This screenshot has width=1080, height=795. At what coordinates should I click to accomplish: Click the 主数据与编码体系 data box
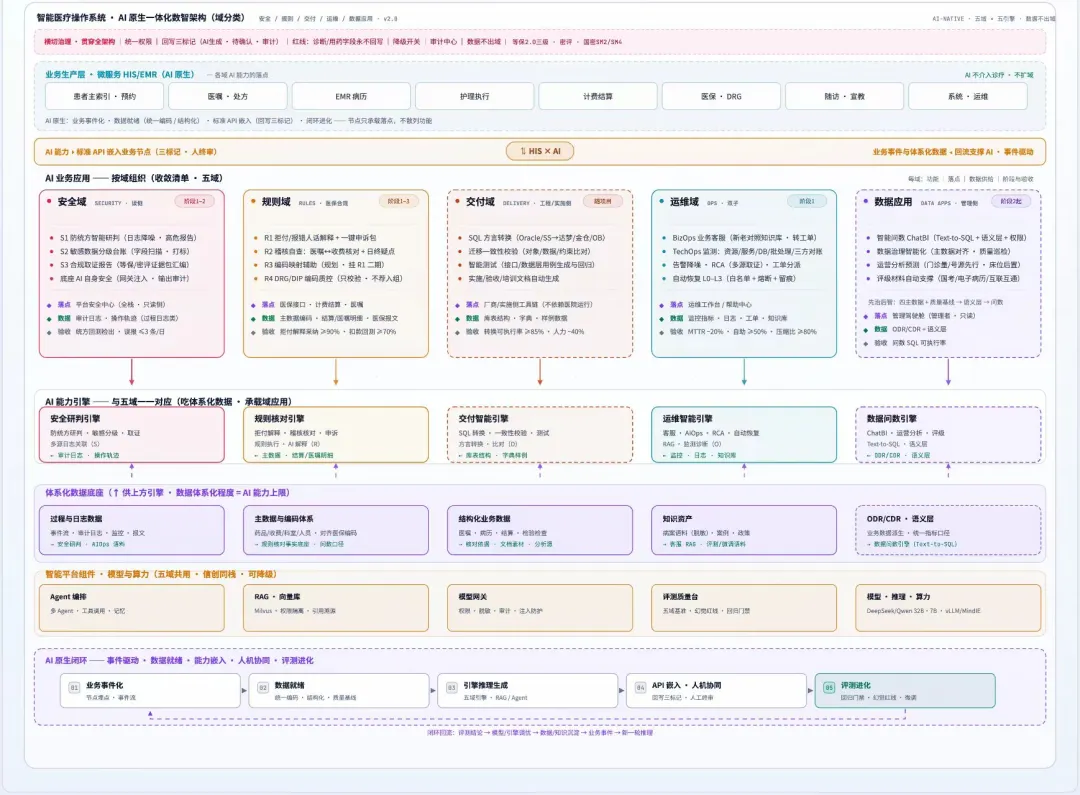(x=335, y=530)
